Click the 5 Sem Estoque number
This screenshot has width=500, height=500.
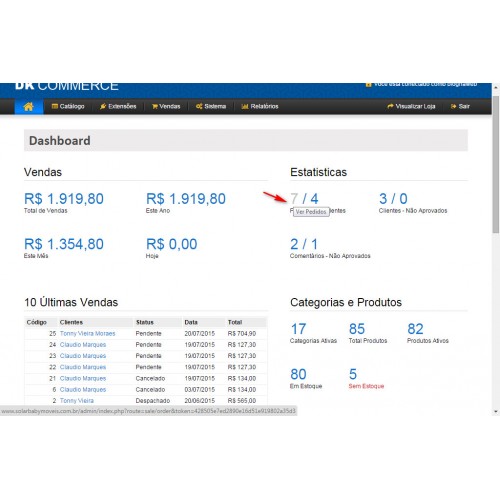[x=353, y=374]
